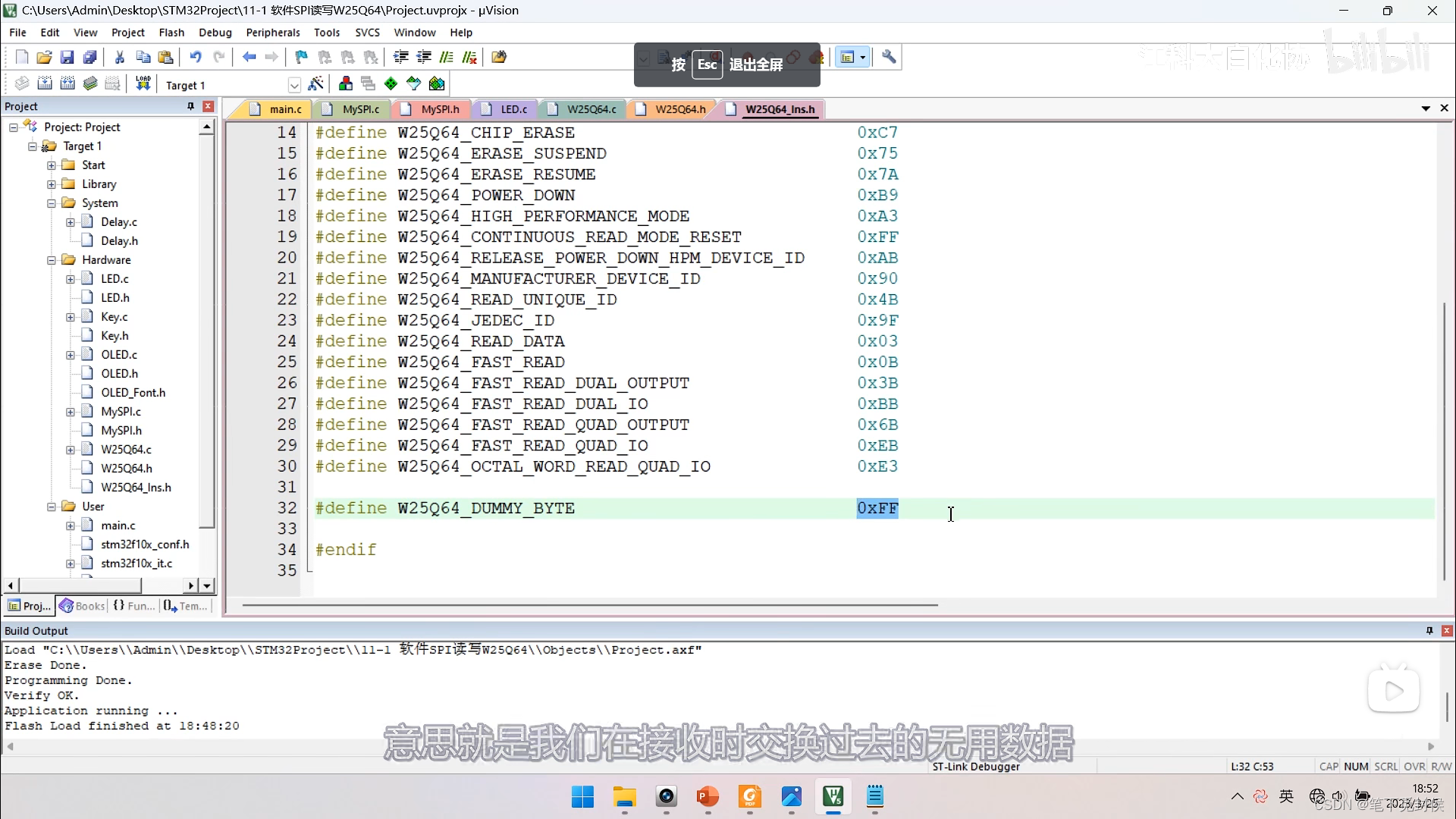
Task: Expand the Start folder in project tree
Action: point(52,165)
